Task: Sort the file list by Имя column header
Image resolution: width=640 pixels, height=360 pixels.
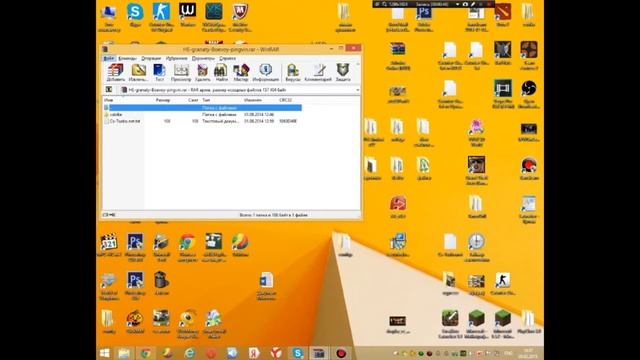Action: [x=109, y=100]
